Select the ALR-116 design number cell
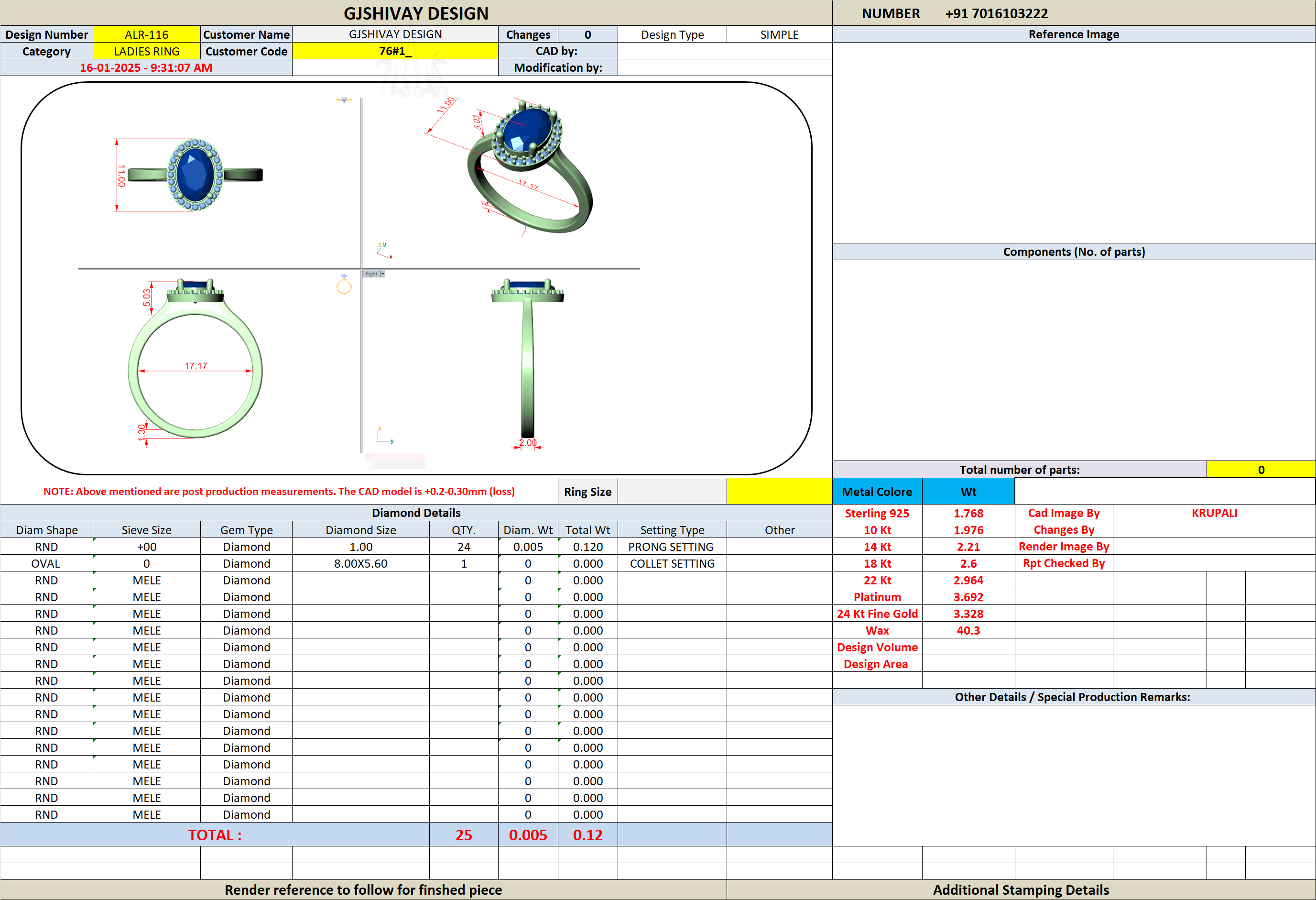The height and width of the screenshot is (900, 1316). pyautogui.click(x=147, y=34)
